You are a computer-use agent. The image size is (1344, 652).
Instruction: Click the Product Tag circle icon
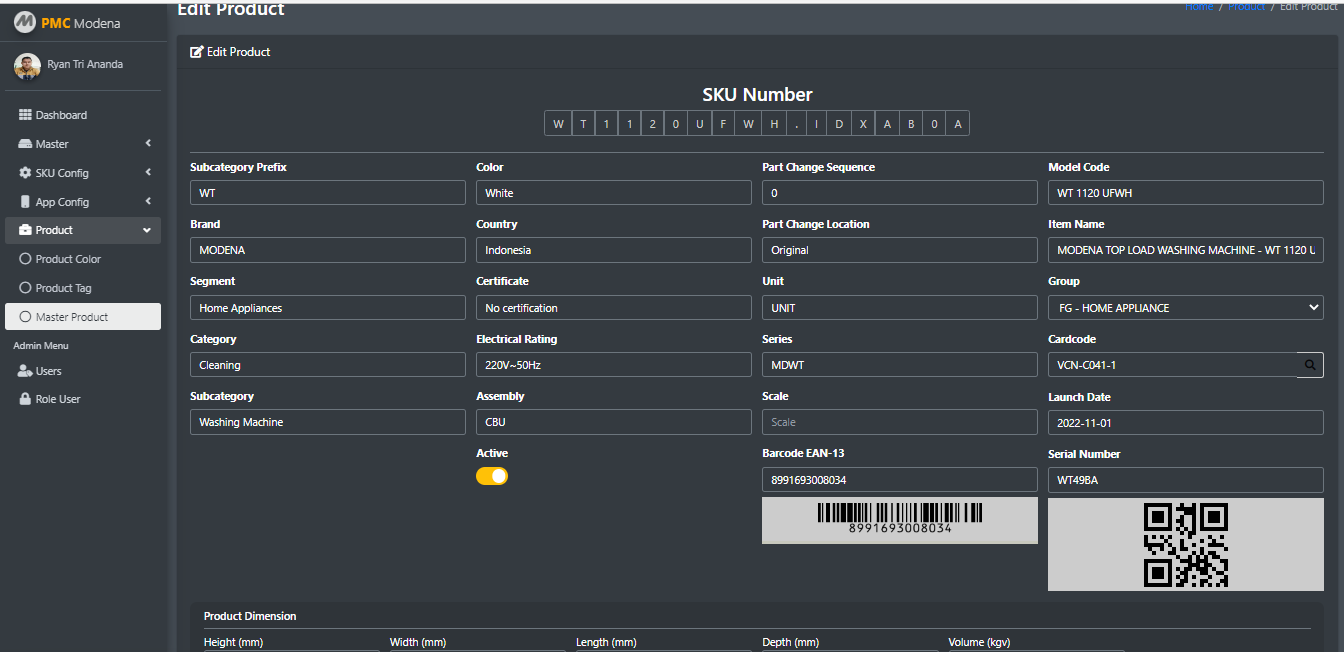coord(26,288)
